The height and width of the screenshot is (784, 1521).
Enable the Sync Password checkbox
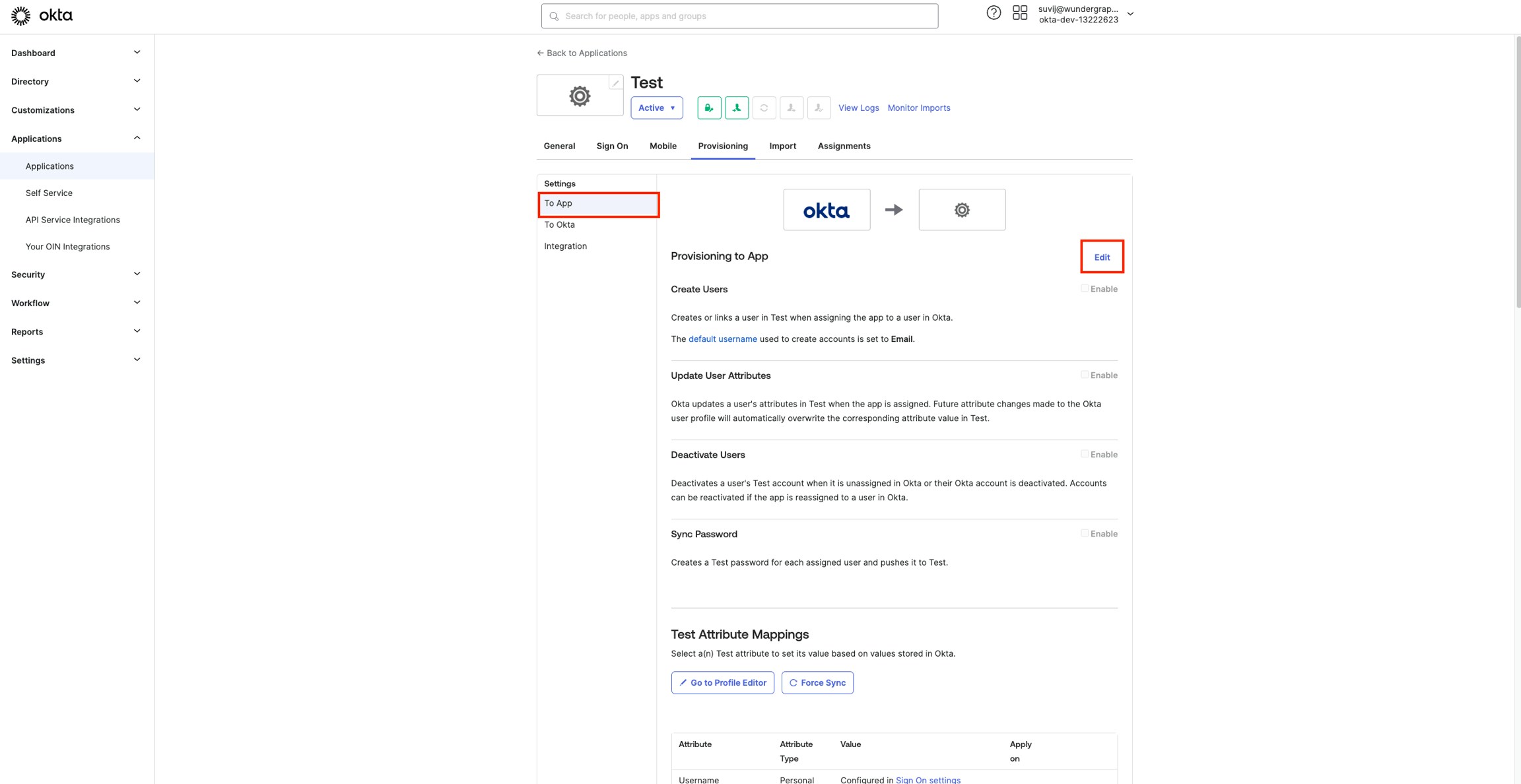(x=1083, y=533)
